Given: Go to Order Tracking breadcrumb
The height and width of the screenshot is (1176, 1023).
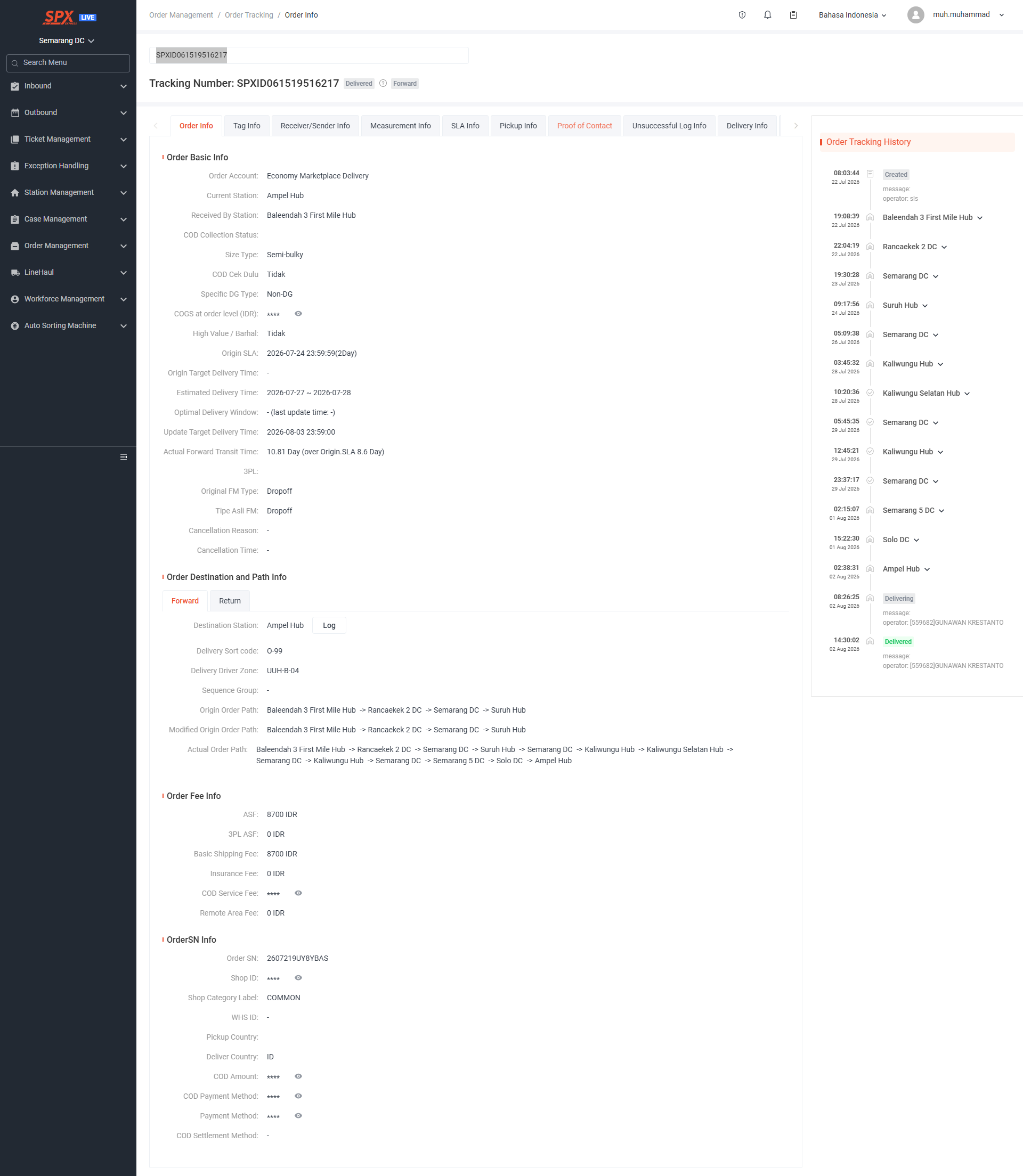Looking at the screenshot, I should 249,15.
